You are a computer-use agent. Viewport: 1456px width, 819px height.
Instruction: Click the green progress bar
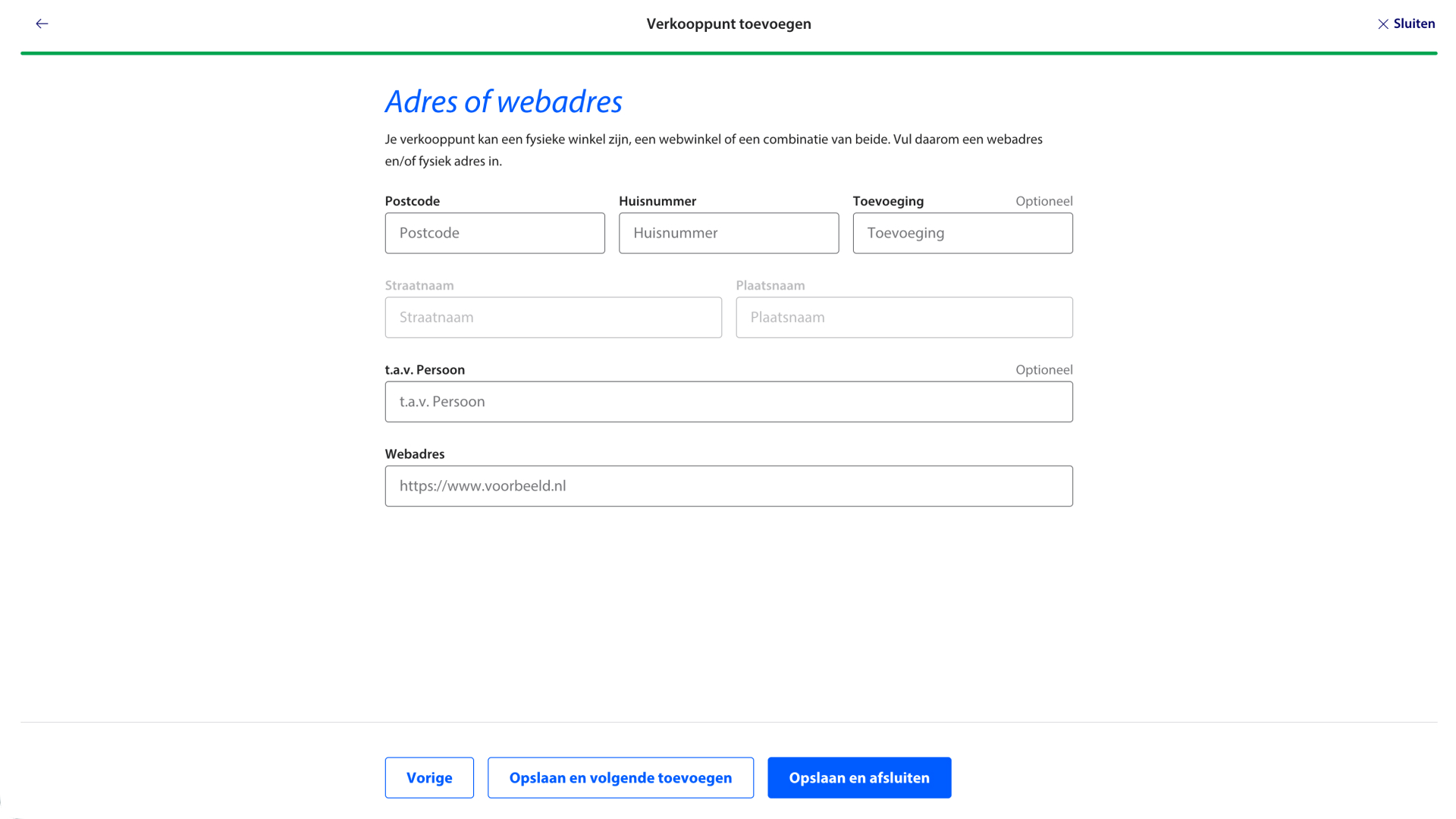point(728,53)
